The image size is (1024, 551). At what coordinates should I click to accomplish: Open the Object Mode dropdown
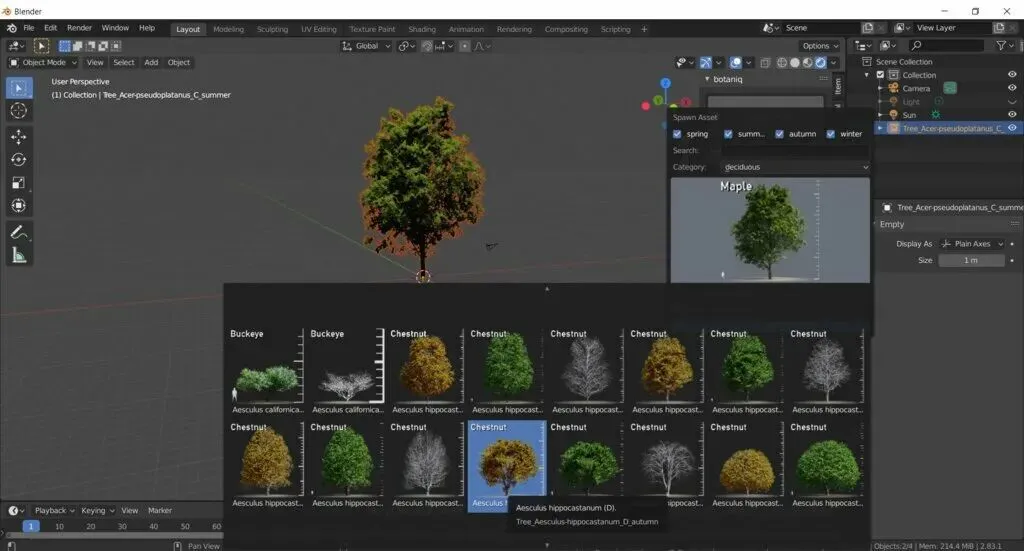[43, 62]
